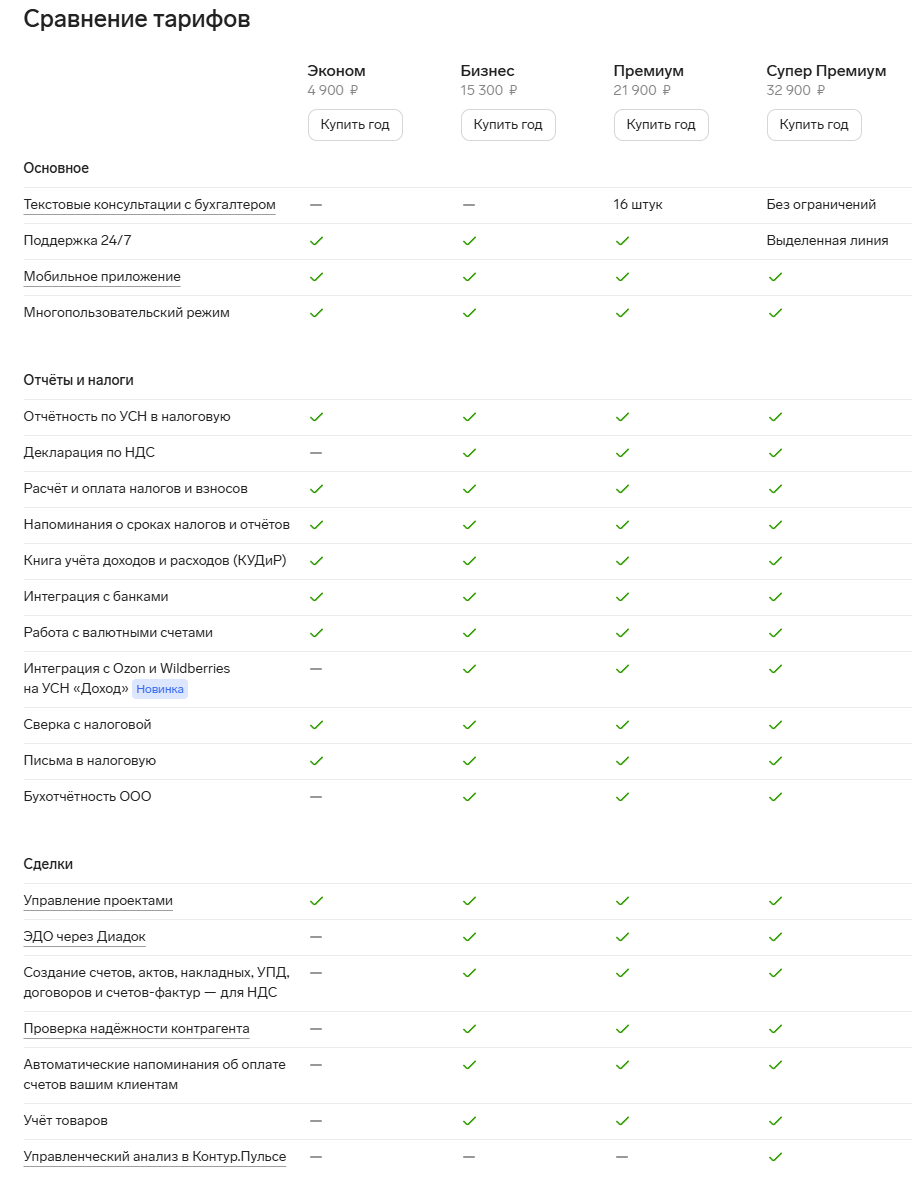Click Купить год button under Бизнес plan

pyautogui.click(x=508, y=125)
